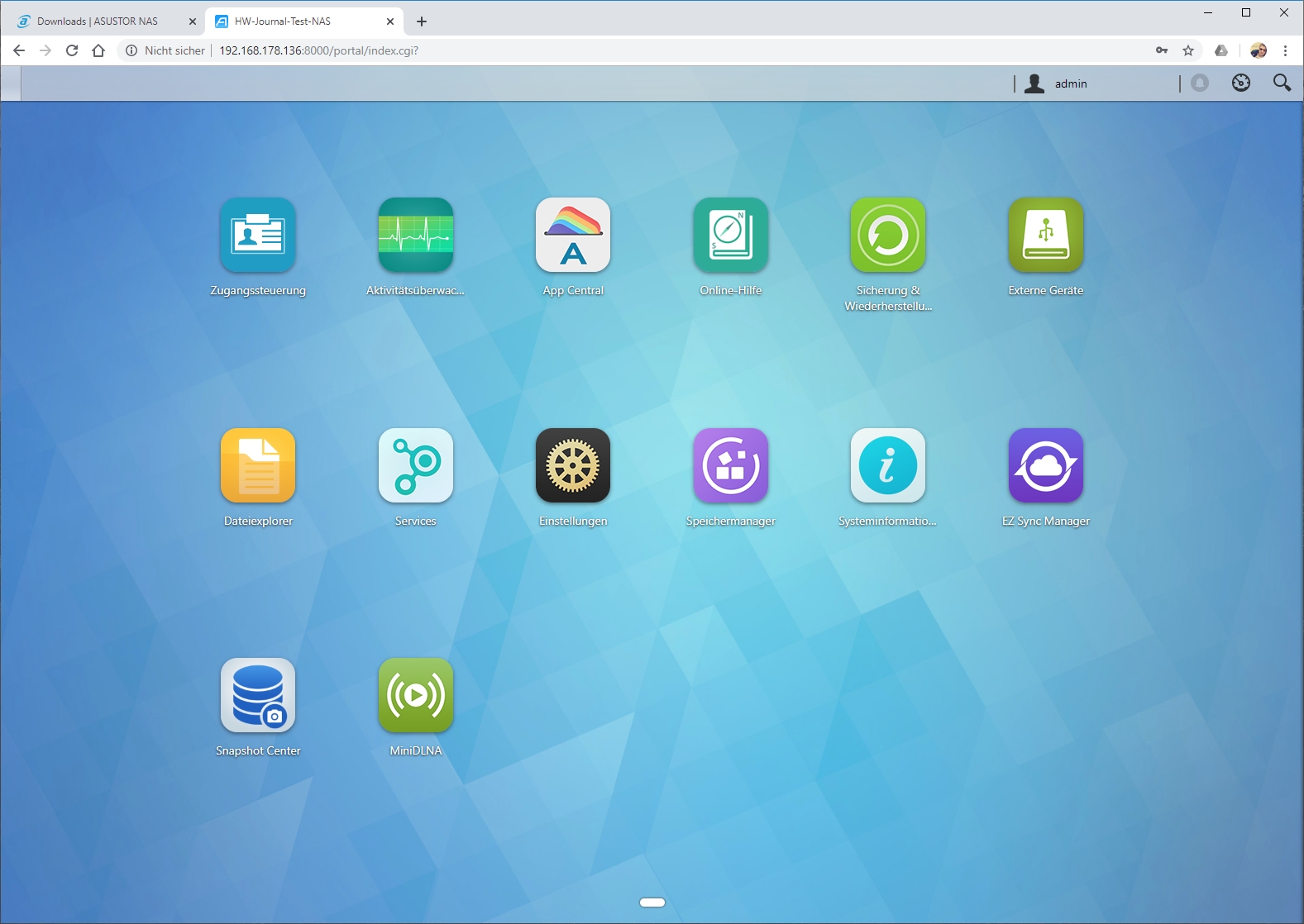Open the Zugangssteuerung app
Image resolution: width=1304 pixels, height=924 pixels.
click(258, 236)
